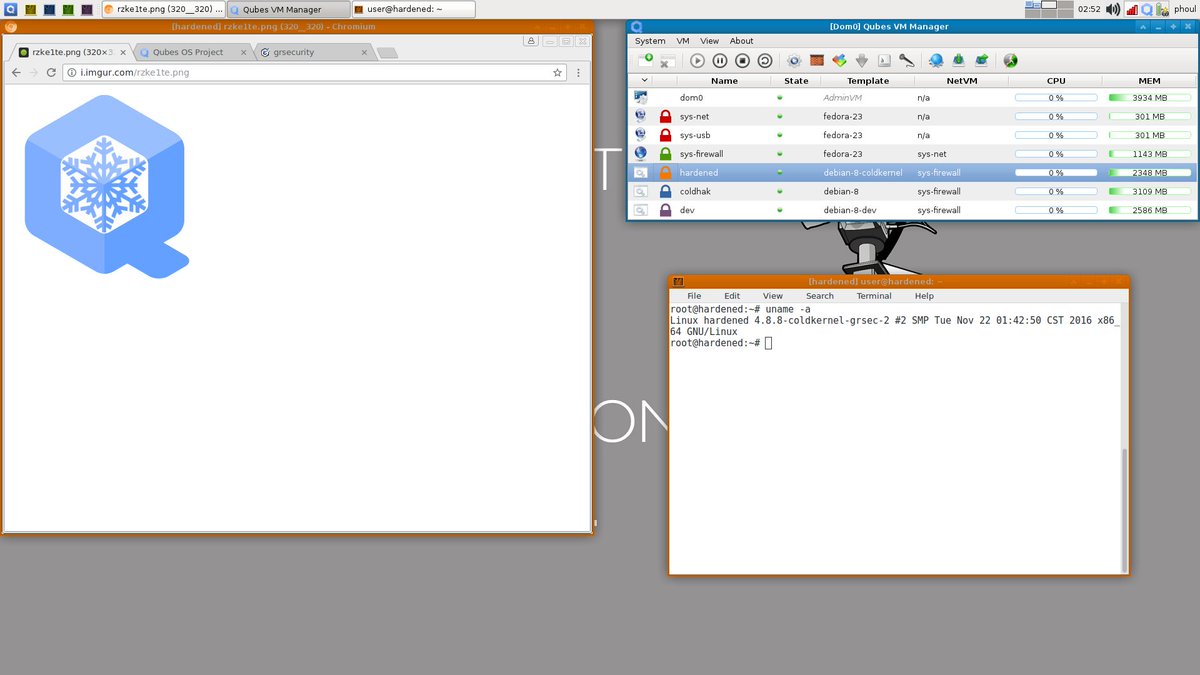Open global settings globe icon
This screenshot has height=675, width=1200.
936,61
